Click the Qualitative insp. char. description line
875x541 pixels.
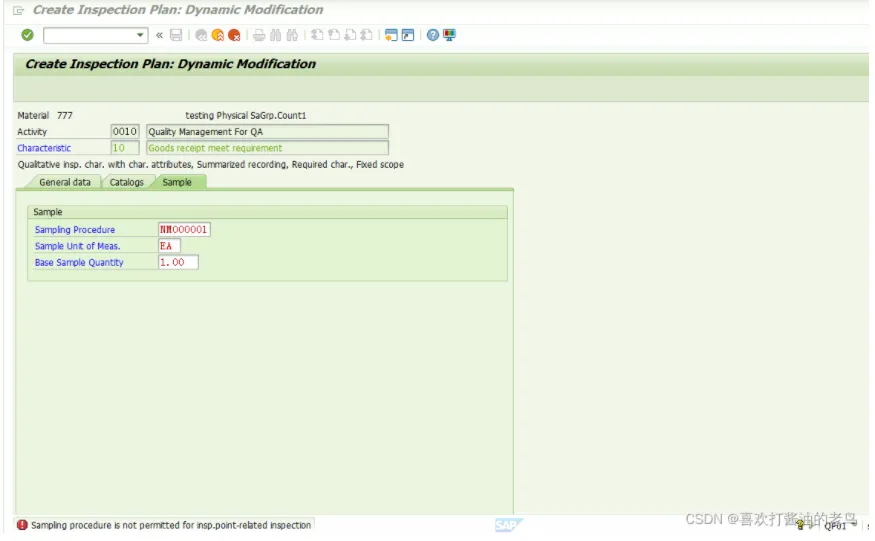click(x=210, y=165)
